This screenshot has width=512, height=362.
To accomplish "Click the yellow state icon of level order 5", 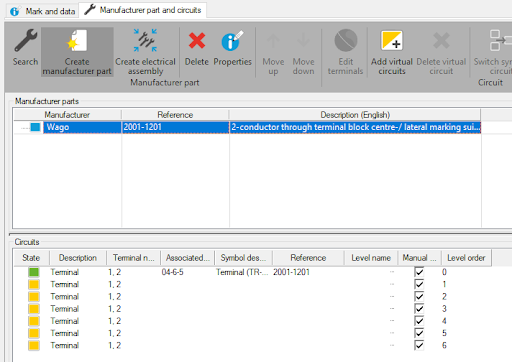I will pyautogui.click(x=34, y=333).
